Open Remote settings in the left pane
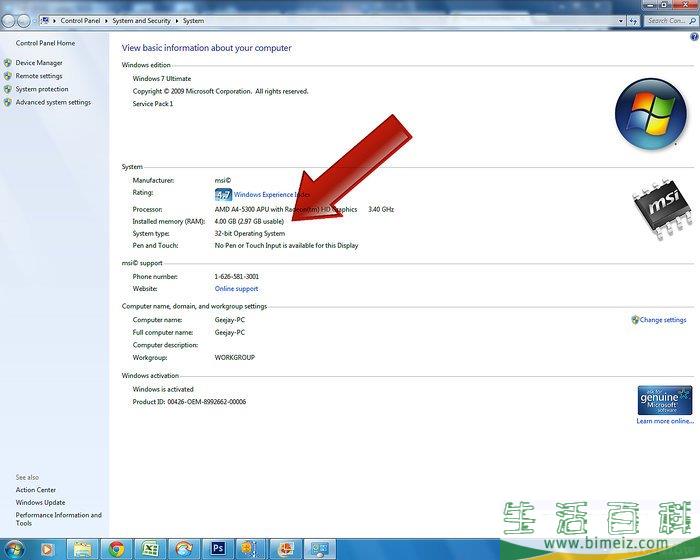Image resolution: width=700 pixels, height=560 pixels. click(x=38, y=76)
